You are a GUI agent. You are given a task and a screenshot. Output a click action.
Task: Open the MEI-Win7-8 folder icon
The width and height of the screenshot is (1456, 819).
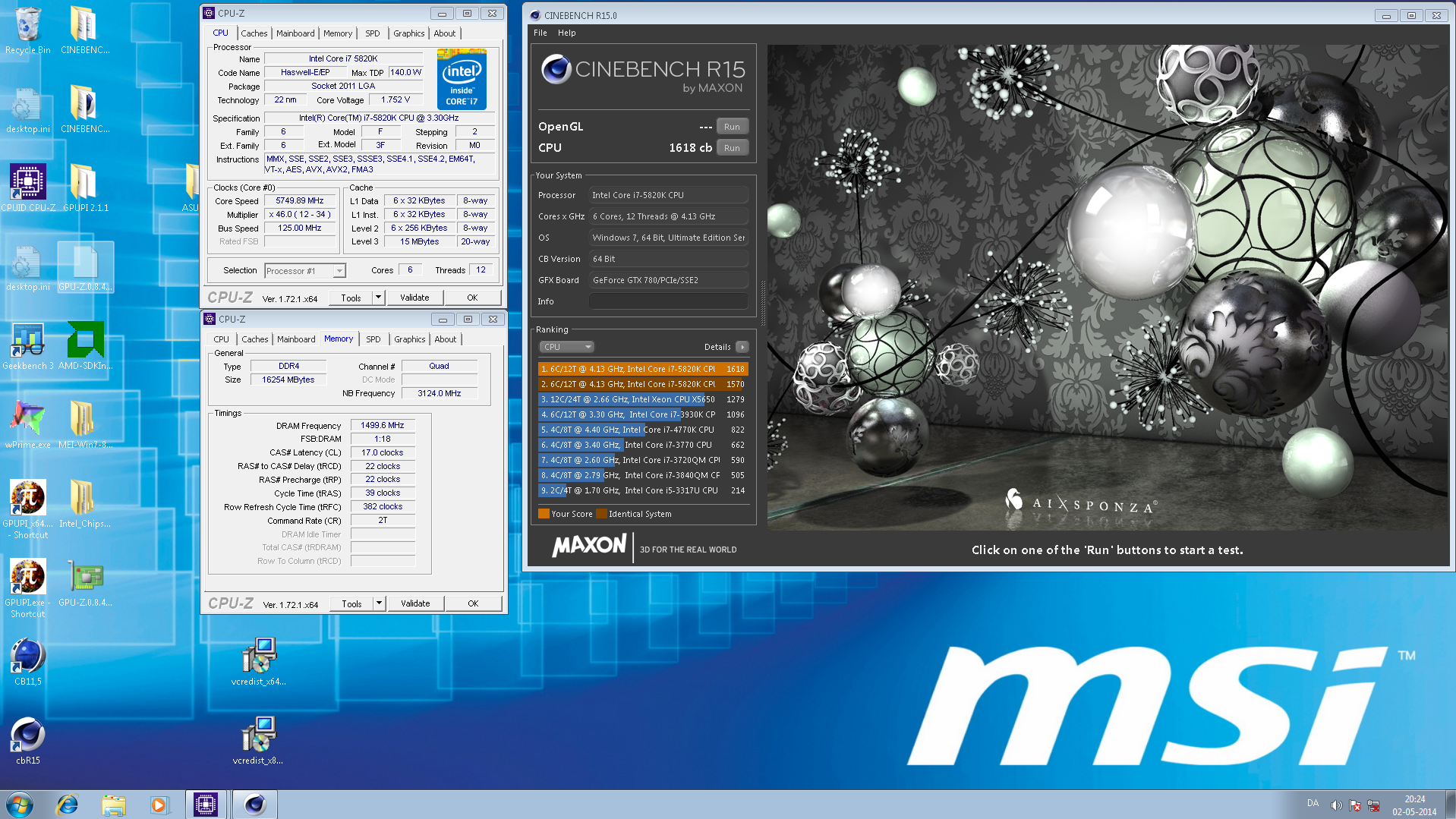(85, 424)
